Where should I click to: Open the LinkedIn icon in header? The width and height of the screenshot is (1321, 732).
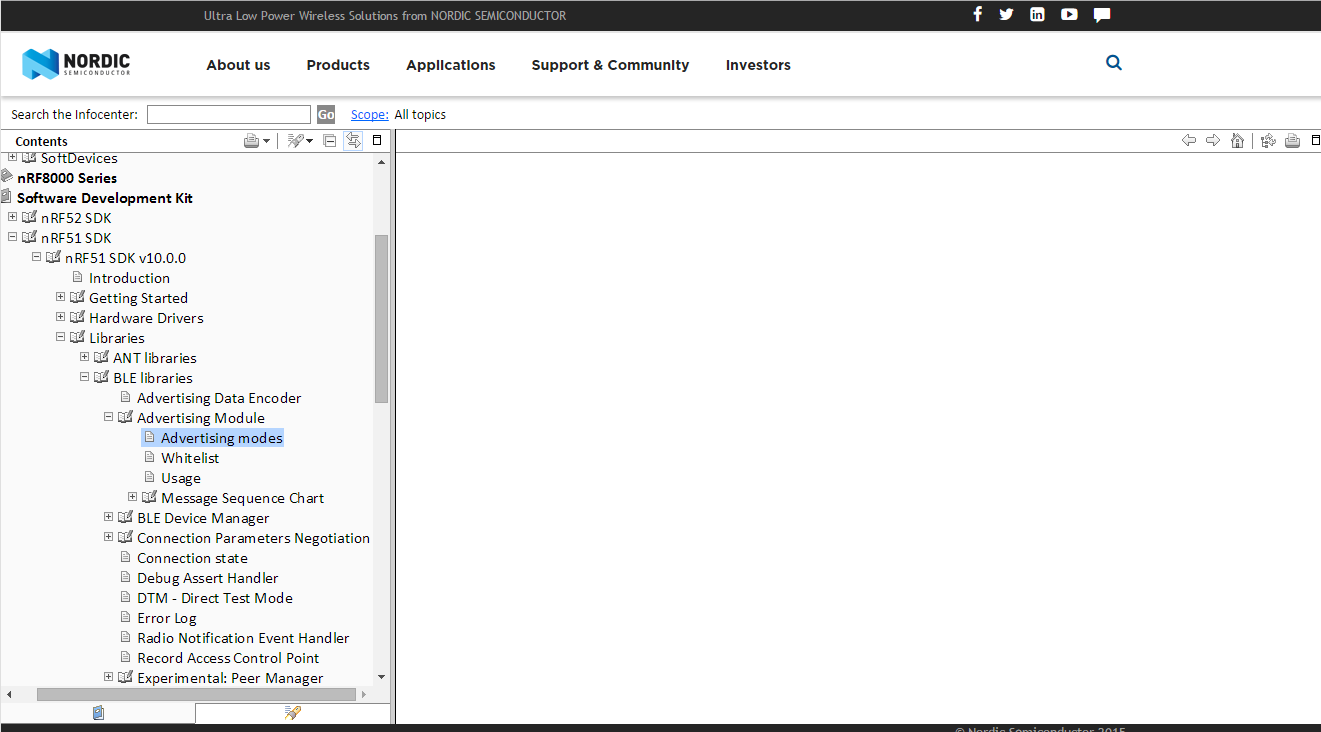point(1037,14)
